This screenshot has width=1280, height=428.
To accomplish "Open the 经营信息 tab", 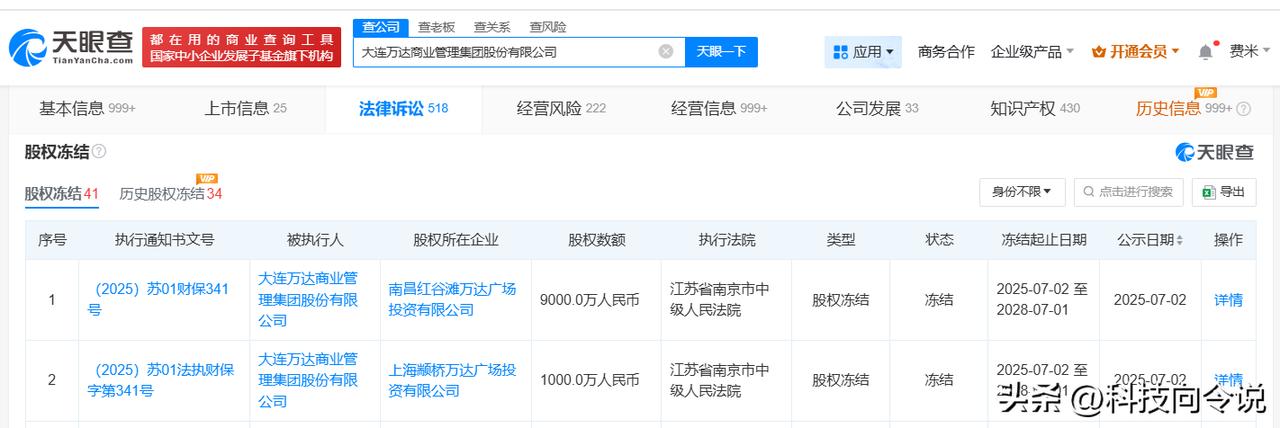I will [719, 108].
